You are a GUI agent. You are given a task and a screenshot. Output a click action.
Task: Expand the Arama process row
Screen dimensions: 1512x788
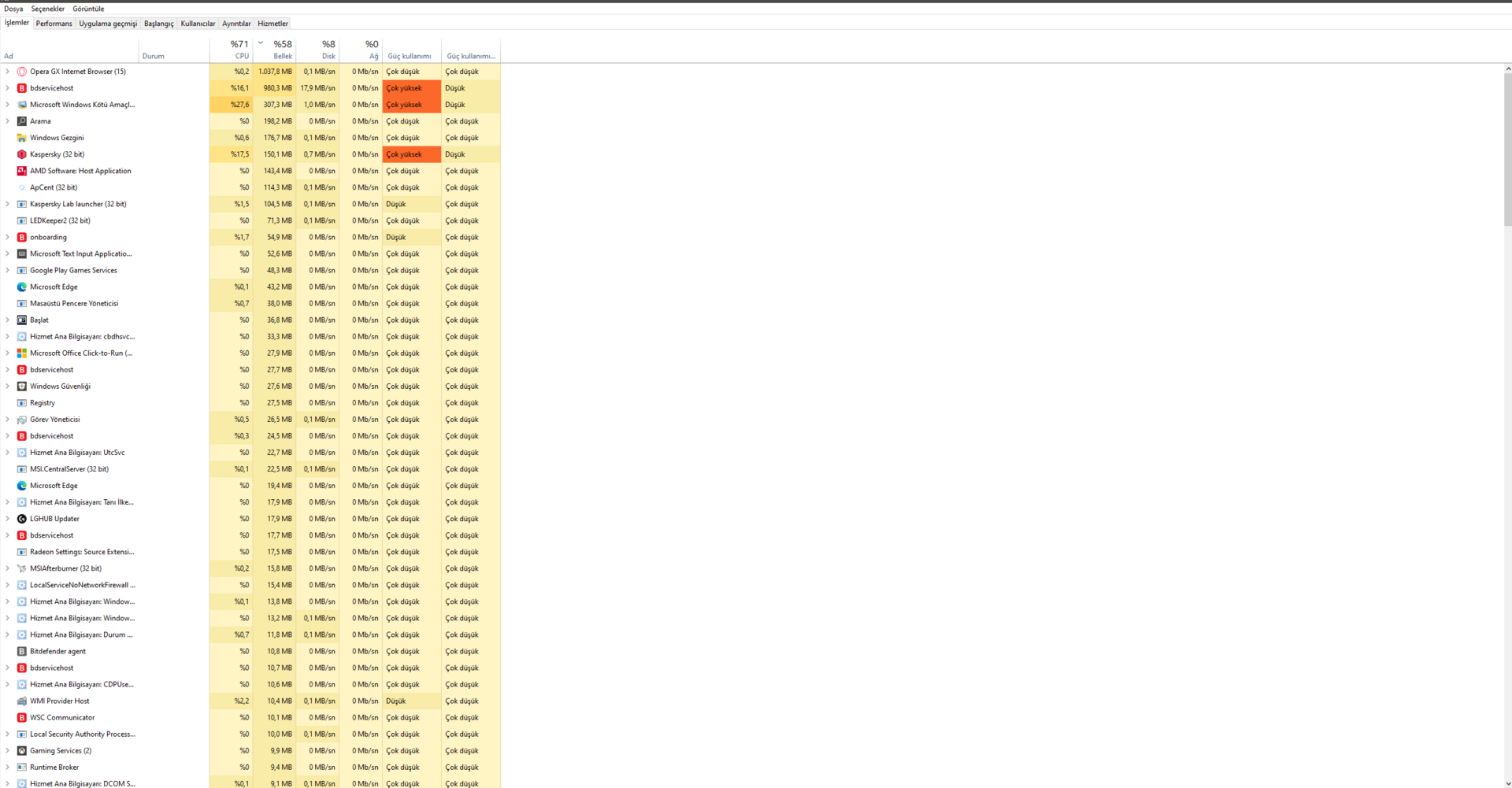tap(8, 121)
